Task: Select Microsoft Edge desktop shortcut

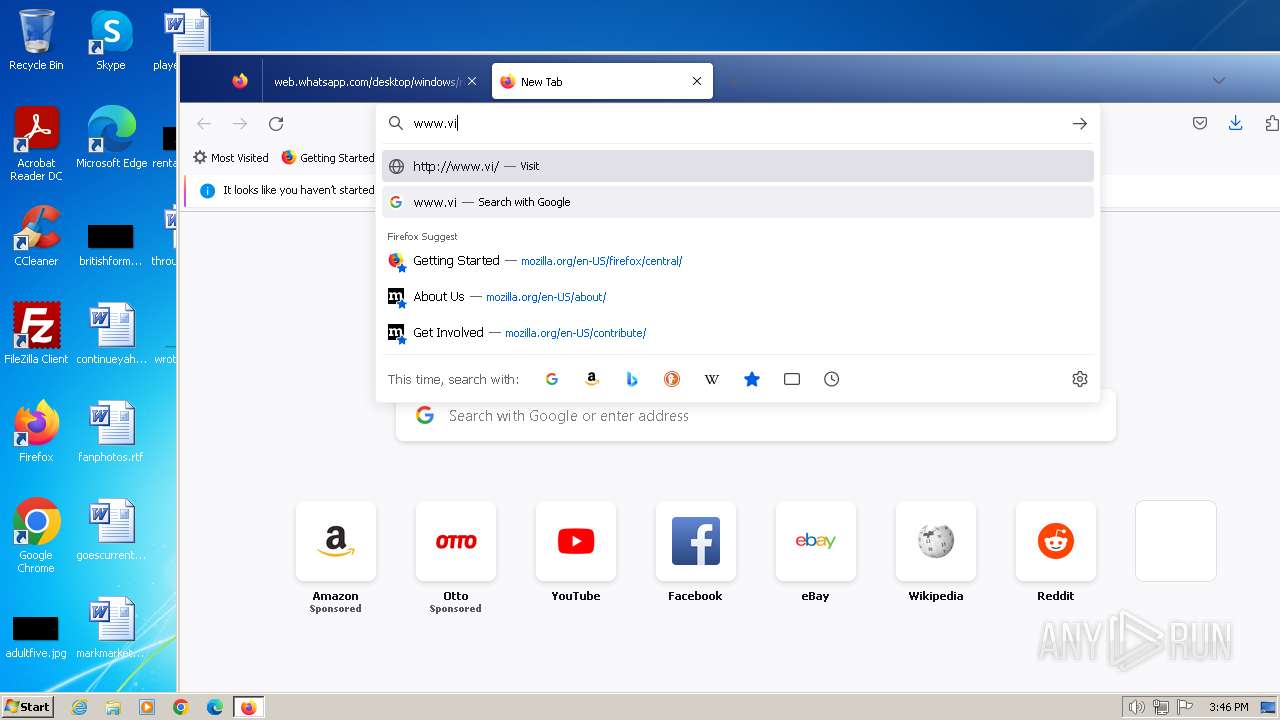Action: [111, 138]
